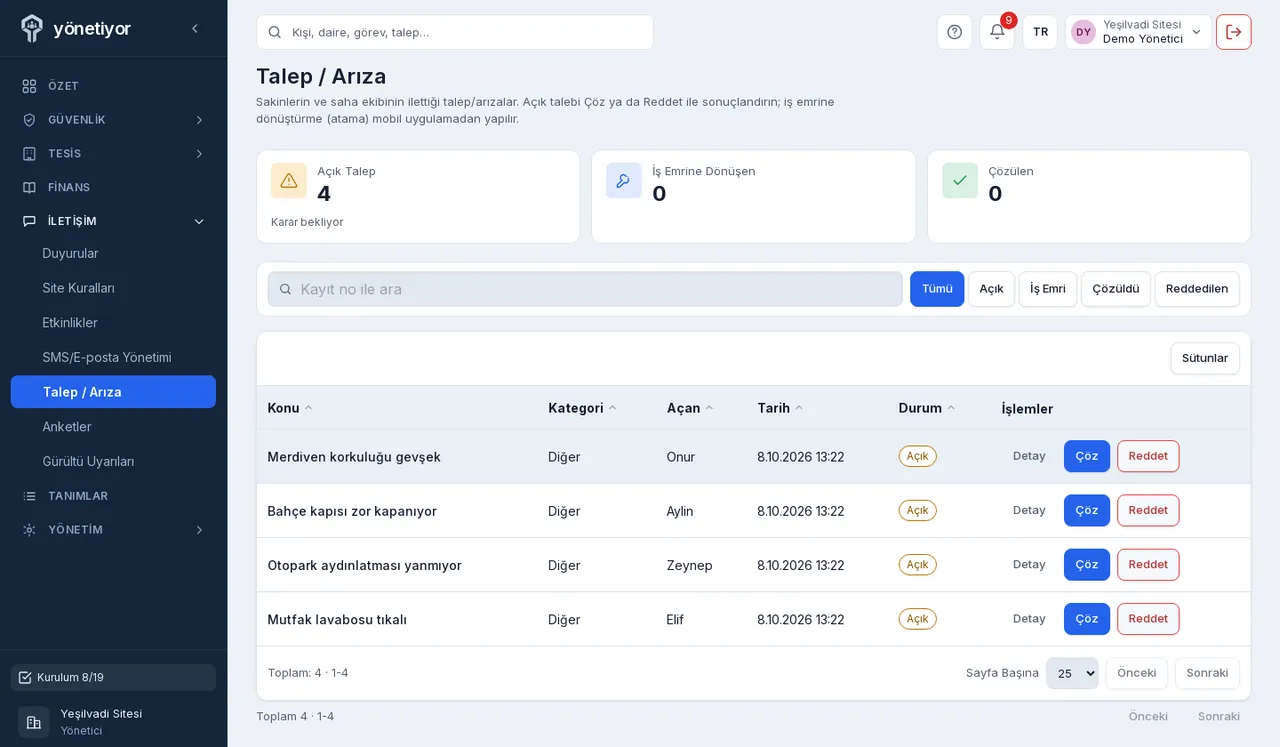Click the DY user avatar

tap(1084, 32)
